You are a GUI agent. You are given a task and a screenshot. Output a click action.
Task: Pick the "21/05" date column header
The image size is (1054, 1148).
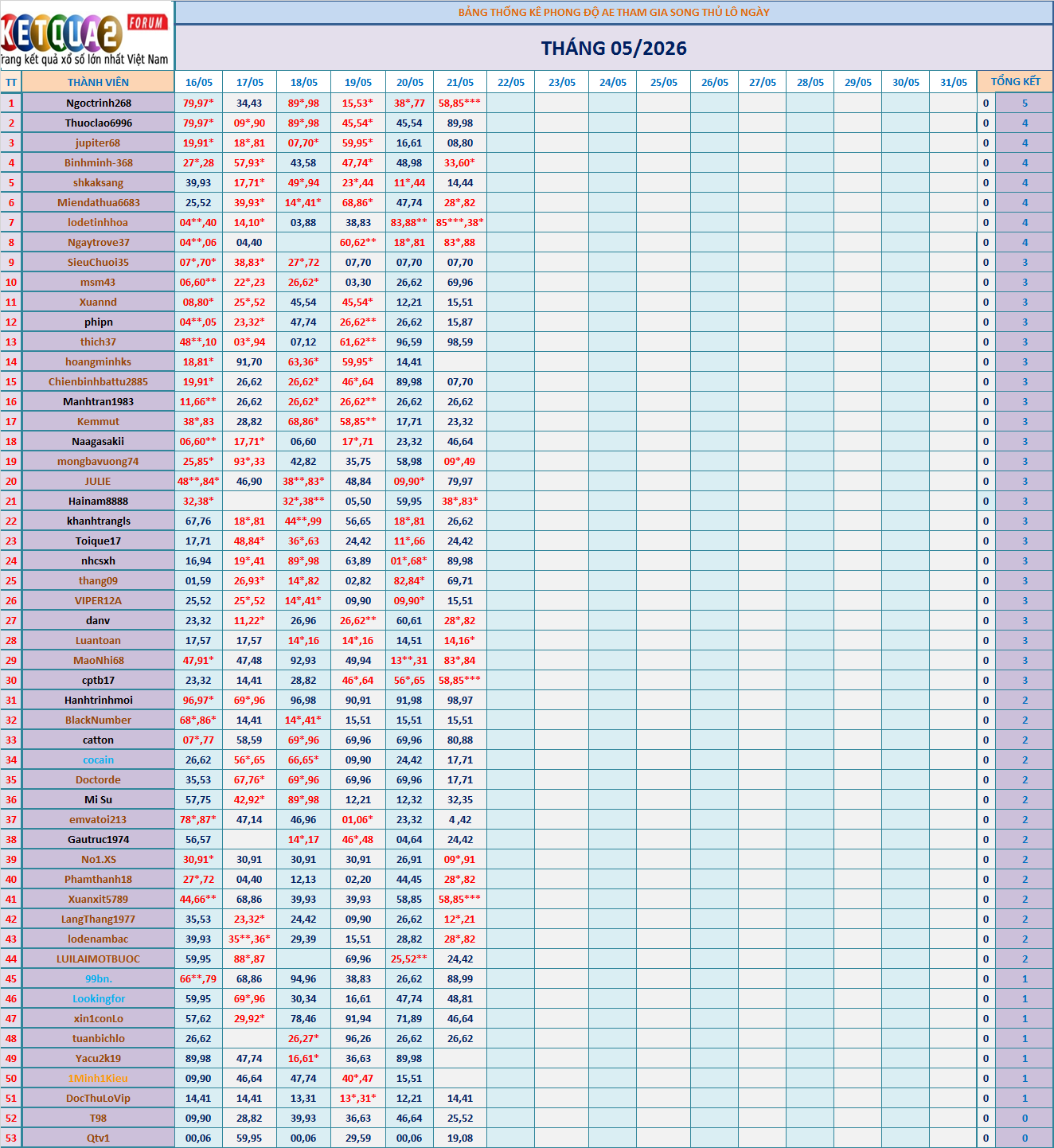coord(460,82)
